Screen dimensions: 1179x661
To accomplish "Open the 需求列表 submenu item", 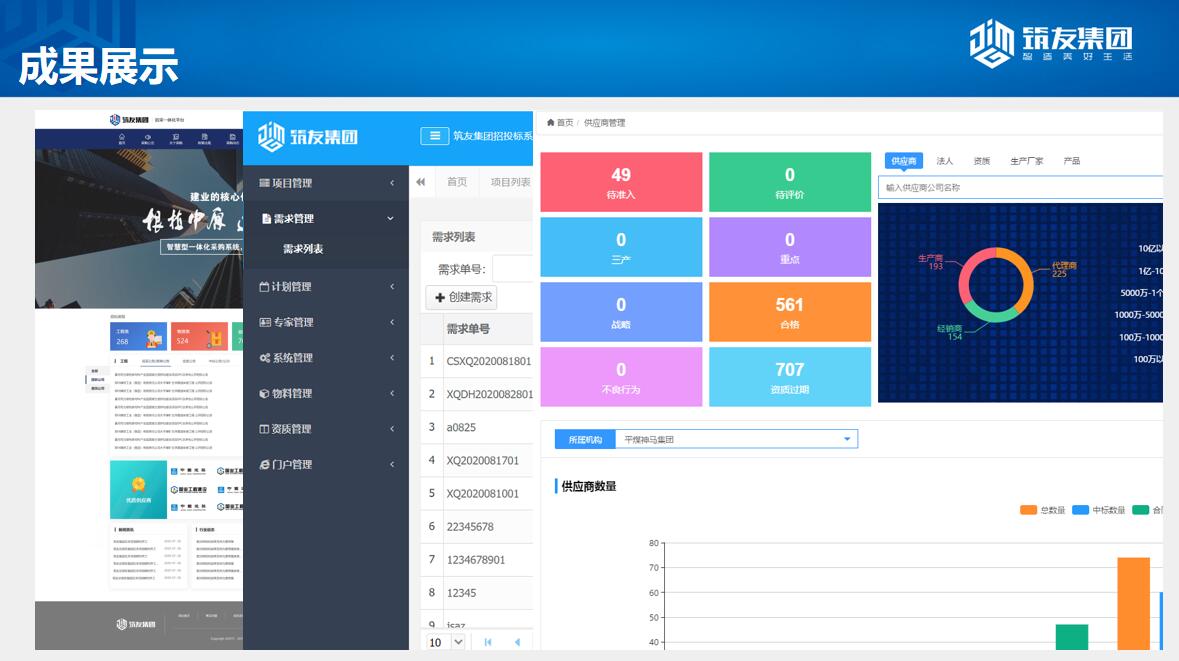I will pyautogui.click(x=303, y=249).
